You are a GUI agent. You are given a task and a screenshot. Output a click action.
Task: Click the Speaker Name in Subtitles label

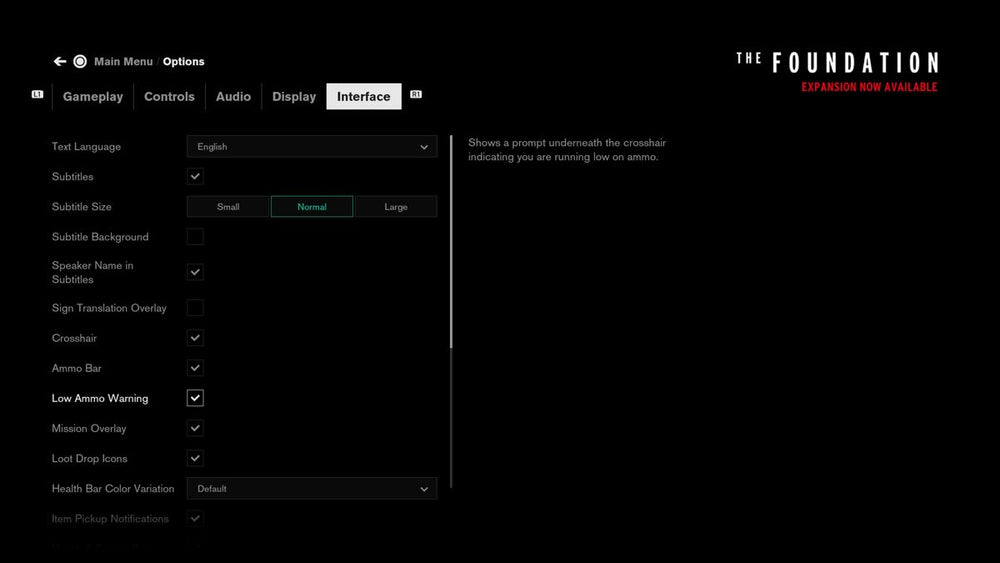pyautogui.click(x=92, y=272)
